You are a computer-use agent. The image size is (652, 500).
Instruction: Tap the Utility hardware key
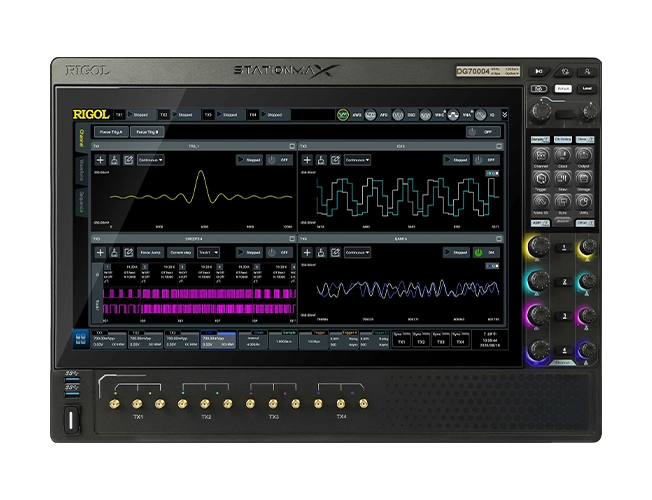click(x=583, y=202)
